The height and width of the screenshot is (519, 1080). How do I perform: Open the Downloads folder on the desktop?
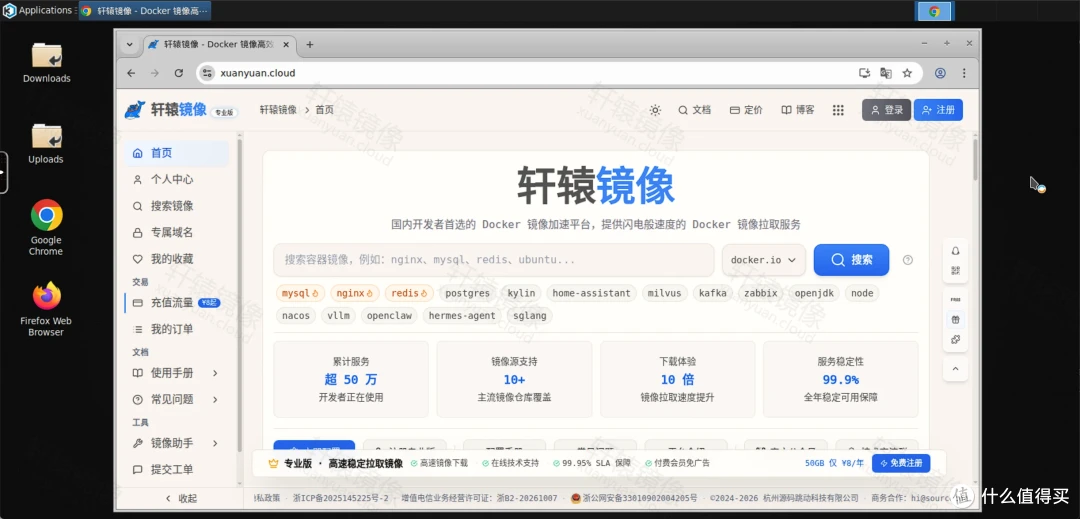[x=46, y=63]
